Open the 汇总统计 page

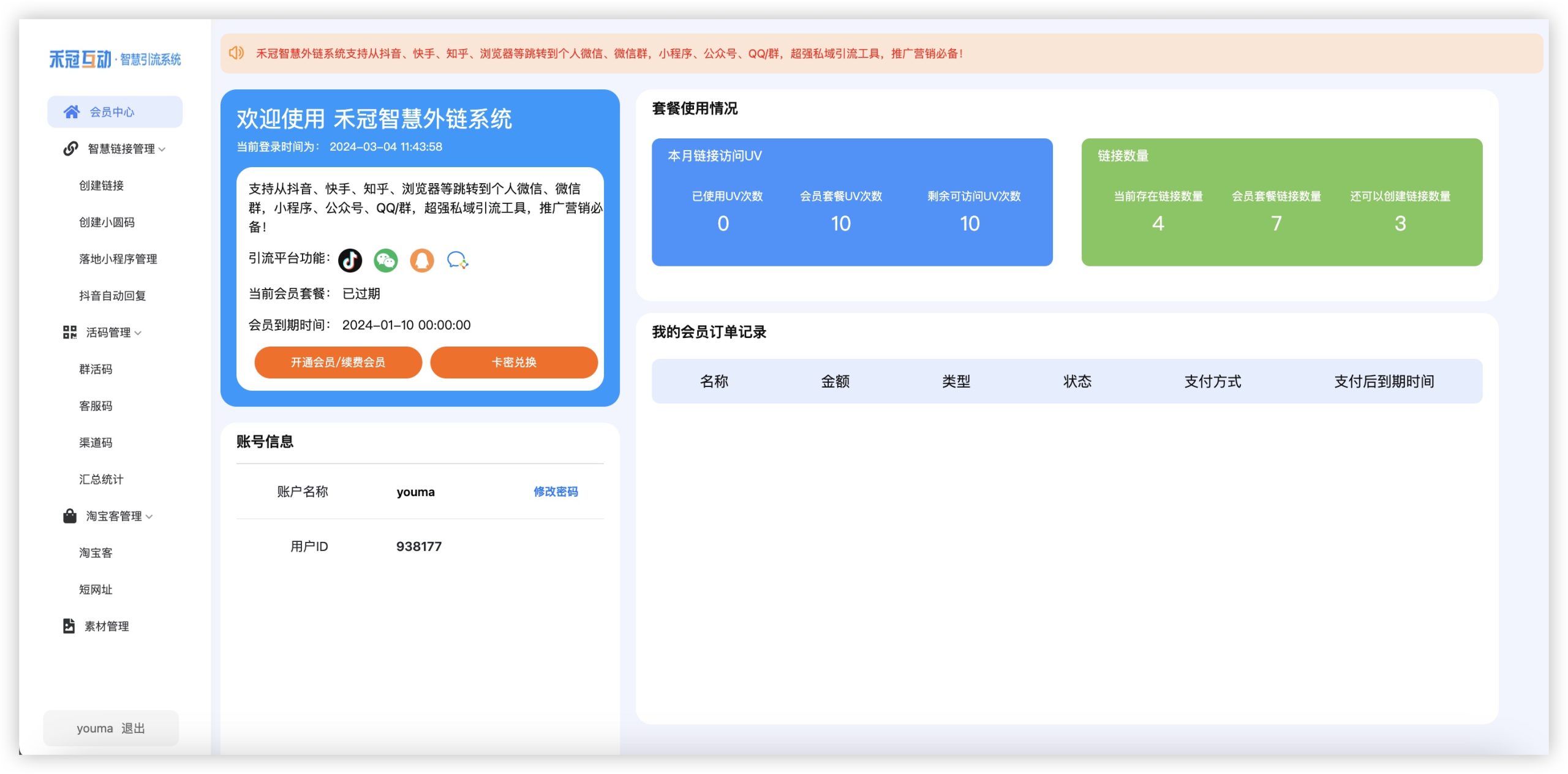(102, 479)
